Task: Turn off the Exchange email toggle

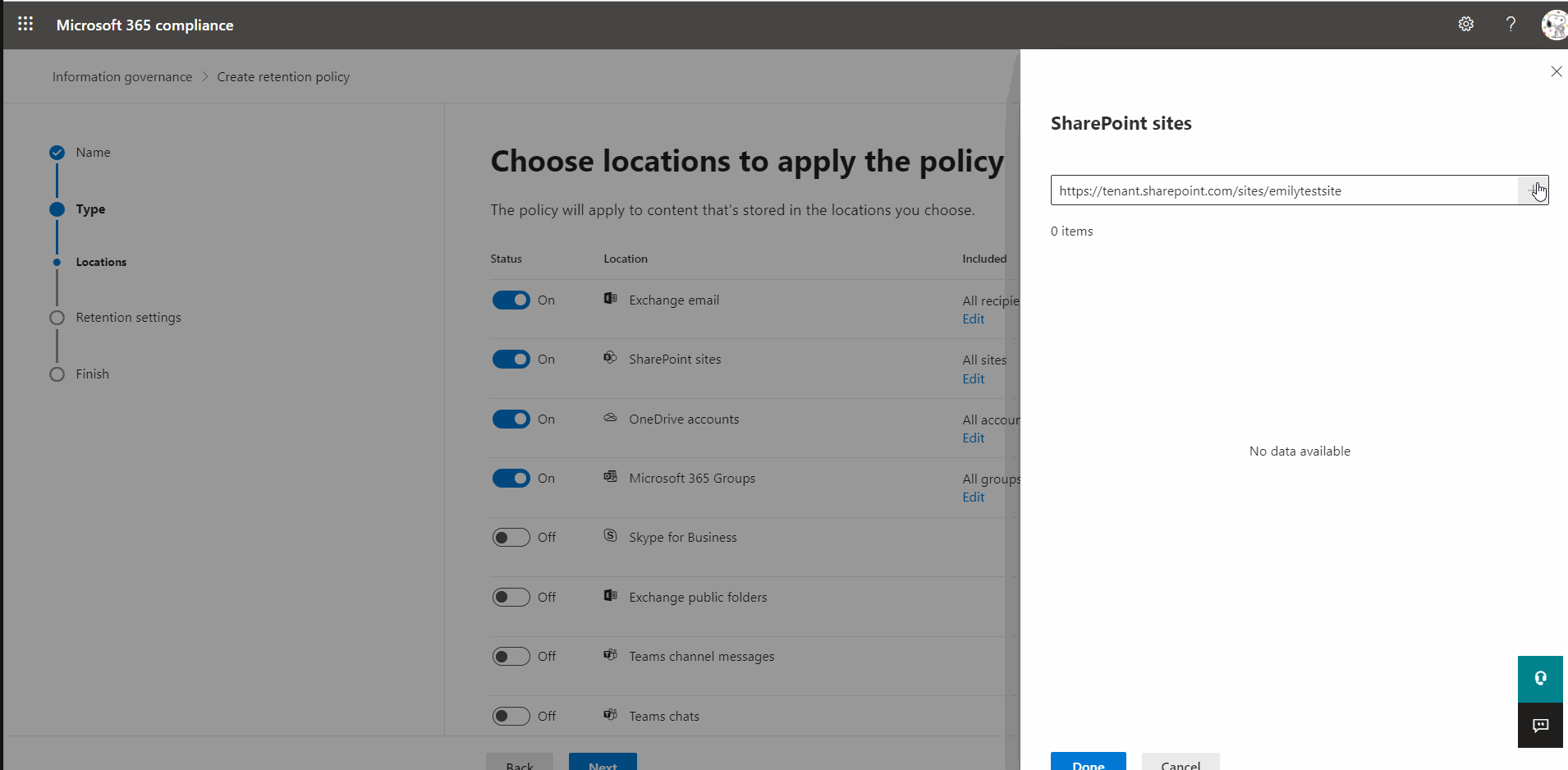Action: pos(511,300)
